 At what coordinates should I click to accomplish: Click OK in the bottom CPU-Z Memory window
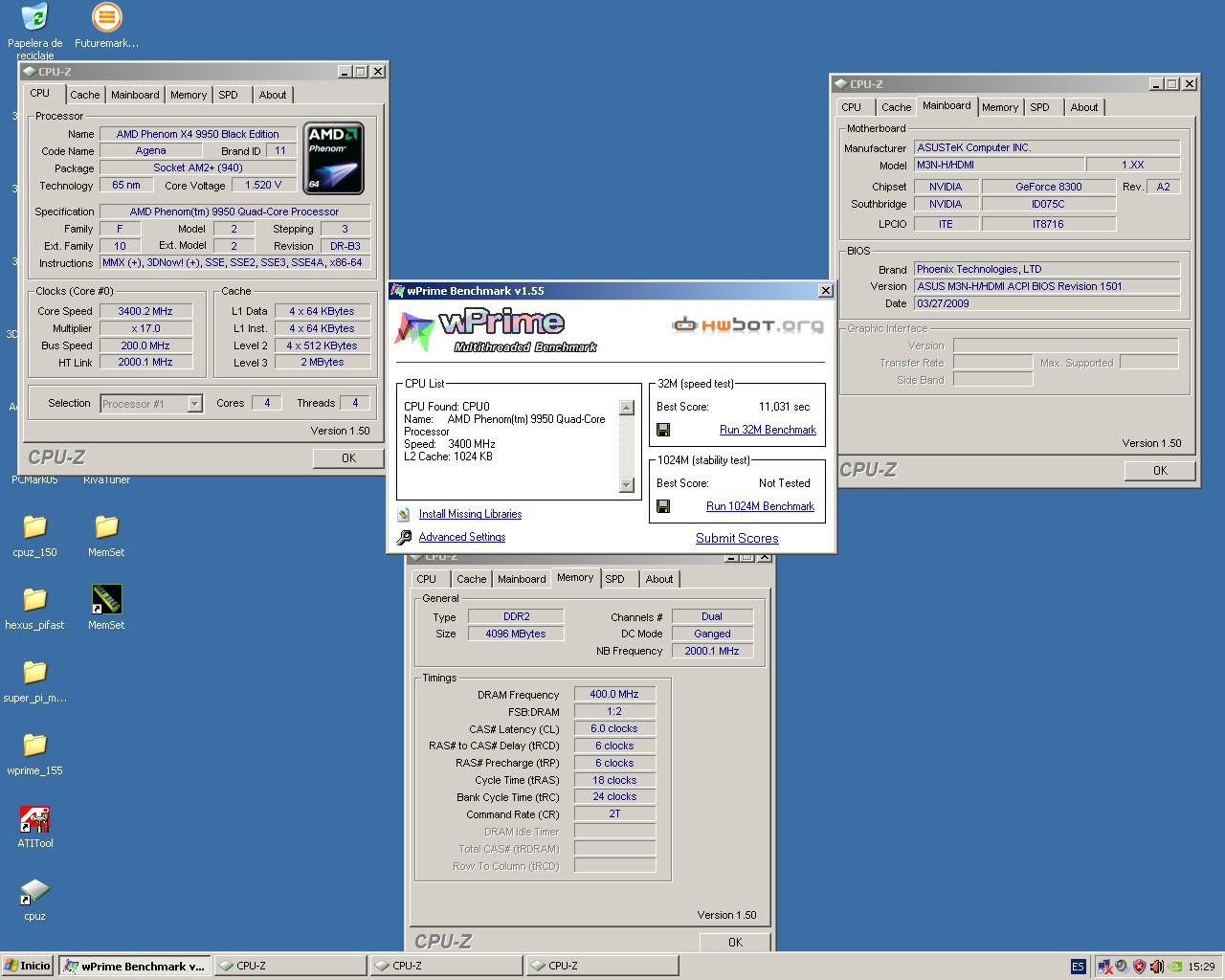(x=735, y=943)
